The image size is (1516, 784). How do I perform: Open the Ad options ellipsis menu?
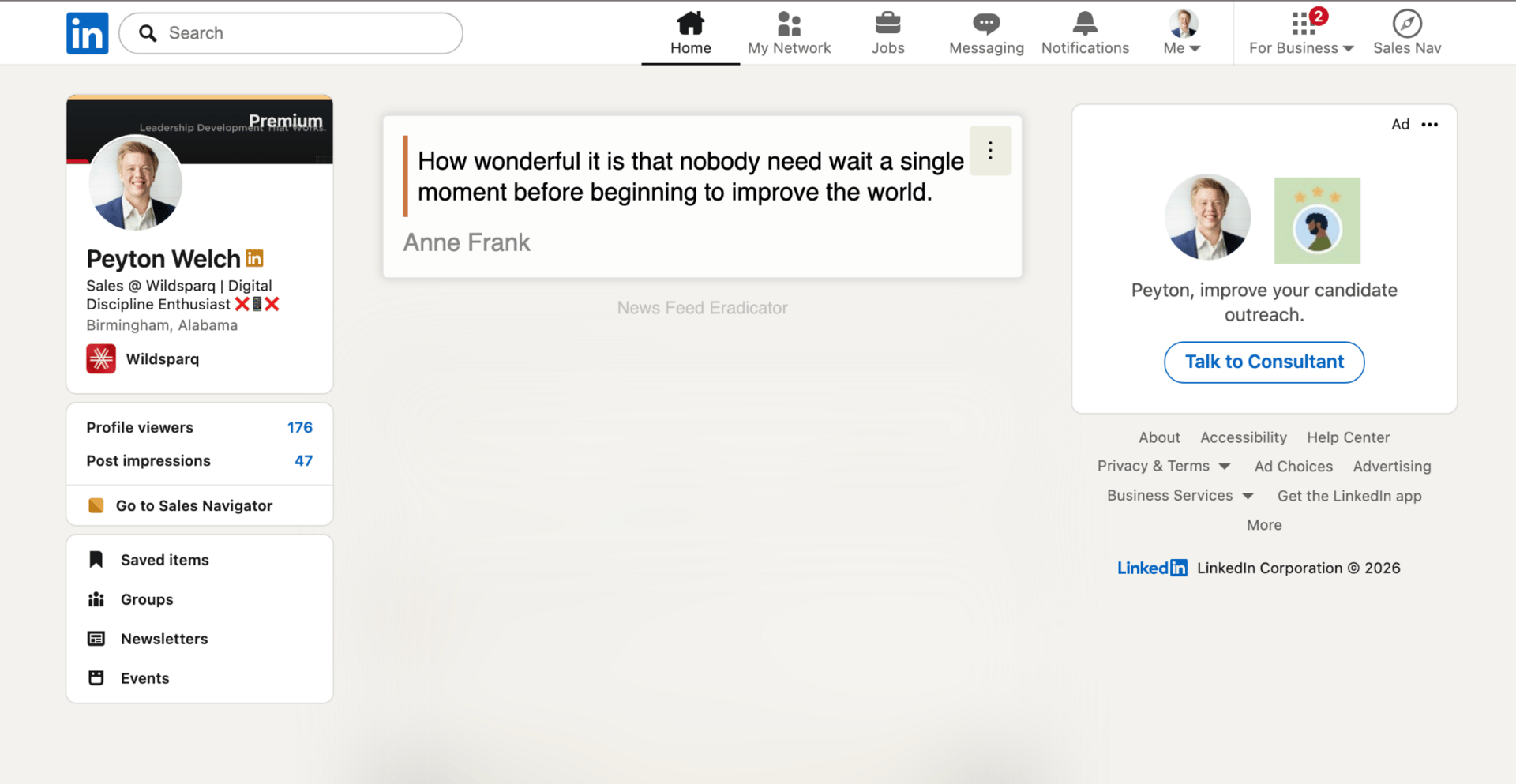click(x=1430, y=125)
